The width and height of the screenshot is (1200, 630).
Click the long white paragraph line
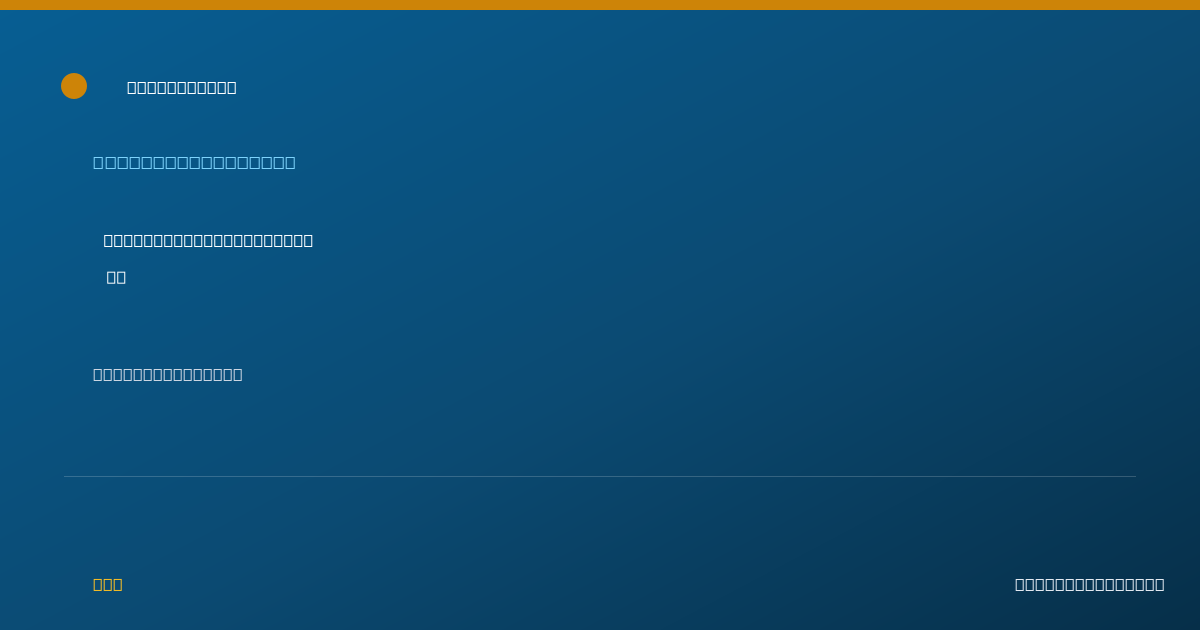click(x=208, y=240)
